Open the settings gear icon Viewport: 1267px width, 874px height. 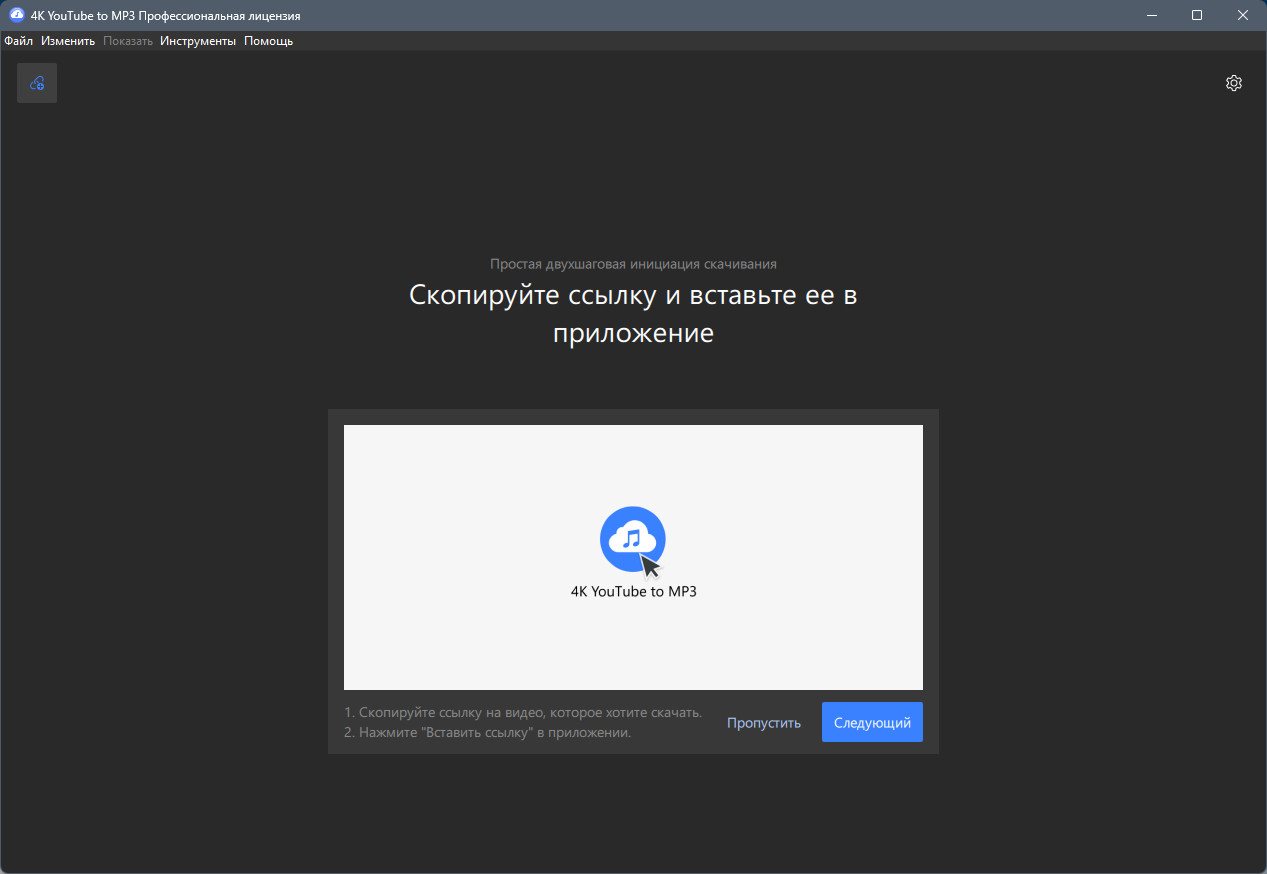click(x=1234, y=83)
